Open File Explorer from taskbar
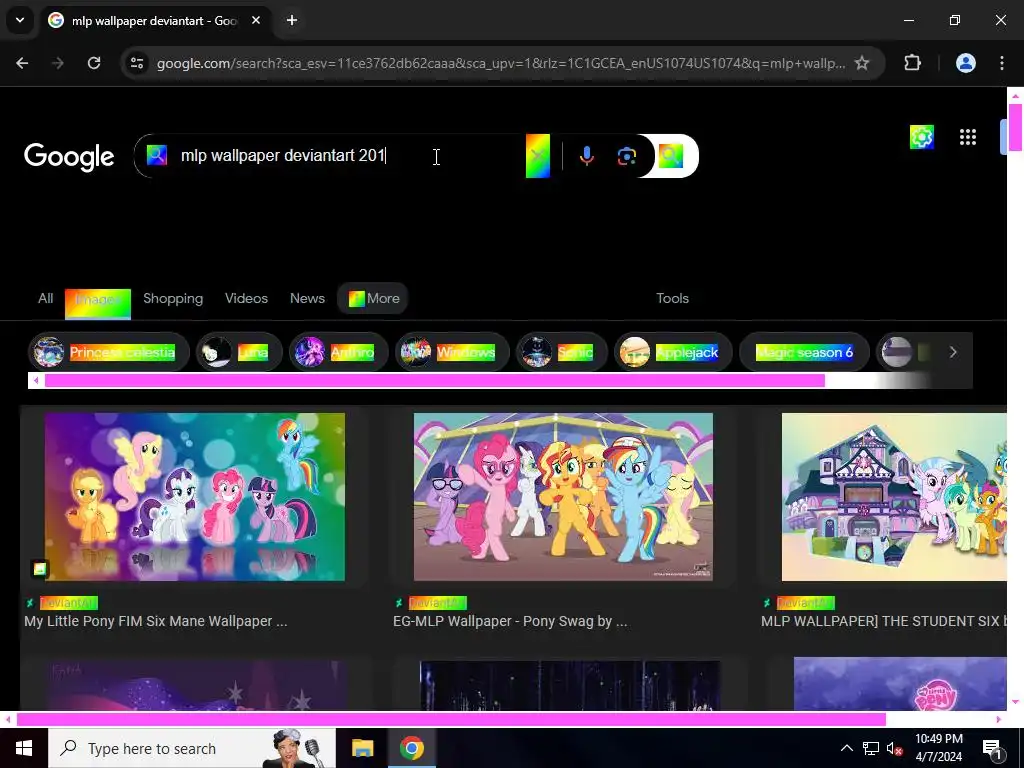The width and height of the screenshot is (1024, 768). pos(362,748)
